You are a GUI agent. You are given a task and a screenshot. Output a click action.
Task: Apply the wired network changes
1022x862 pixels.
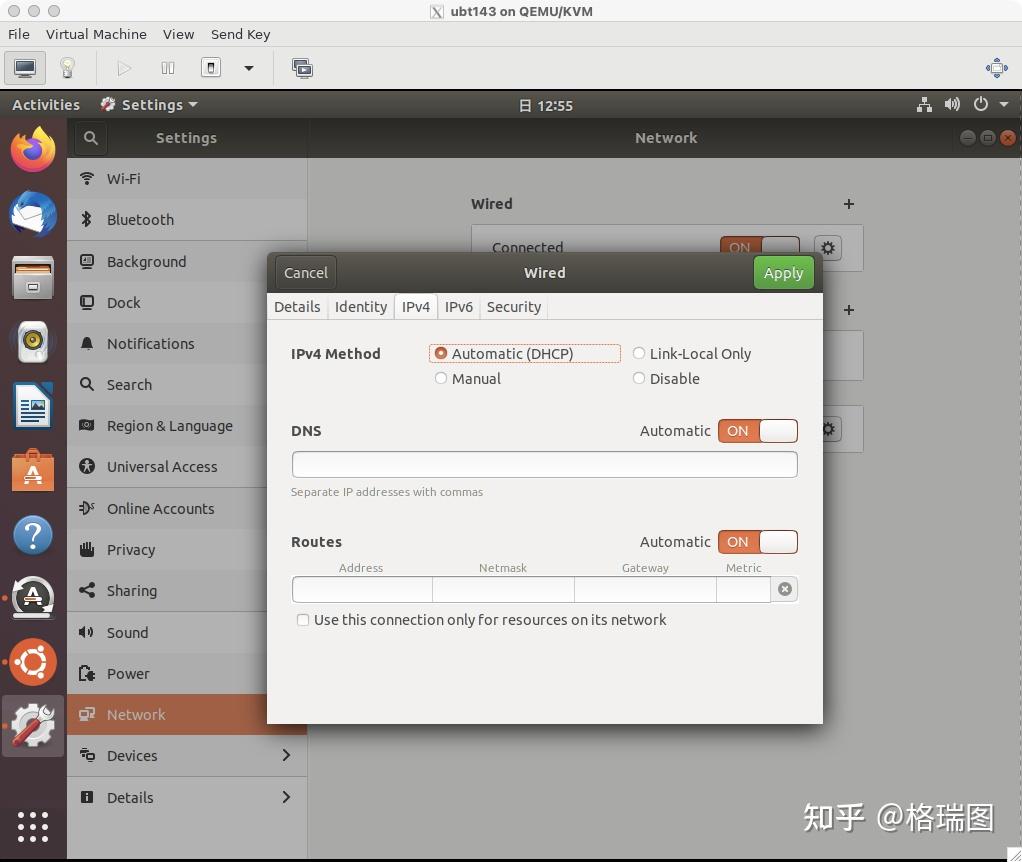783,272
